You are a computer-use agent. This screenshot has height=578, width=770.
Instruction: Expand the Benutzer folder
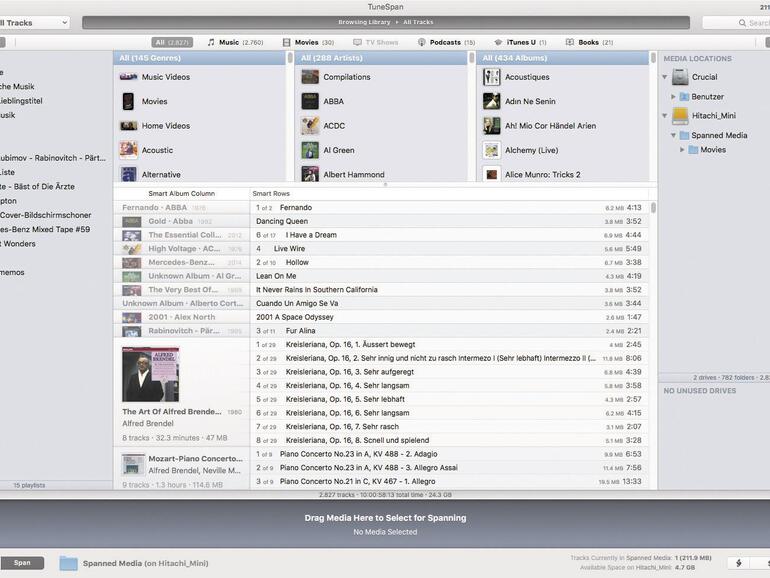click(673, 97)
